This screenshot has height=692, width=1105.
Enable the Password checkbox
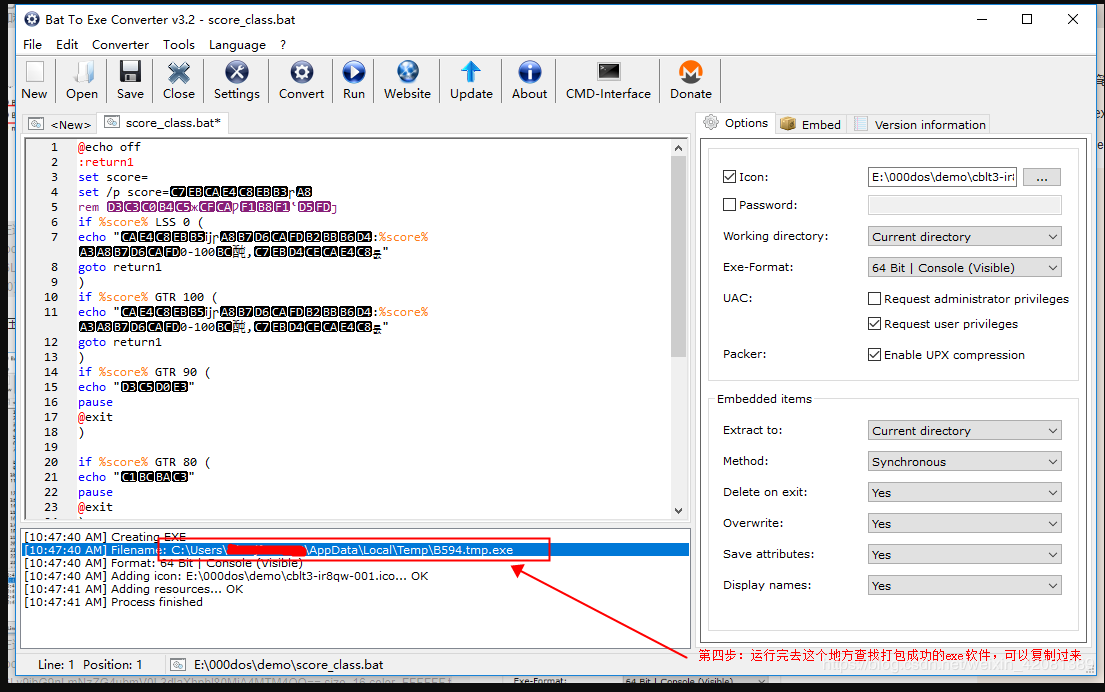[729, 205]
